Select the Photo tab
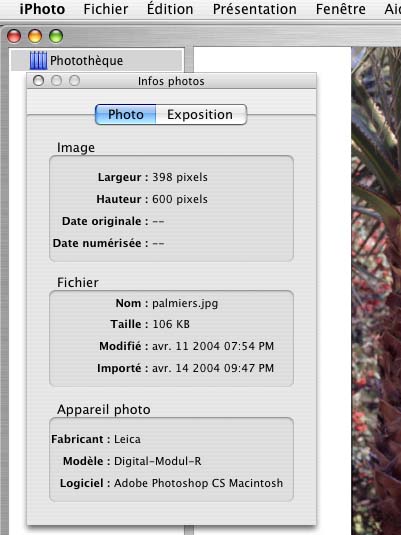The width and height of the screenshot is (401, 535). tap(126, 115)
